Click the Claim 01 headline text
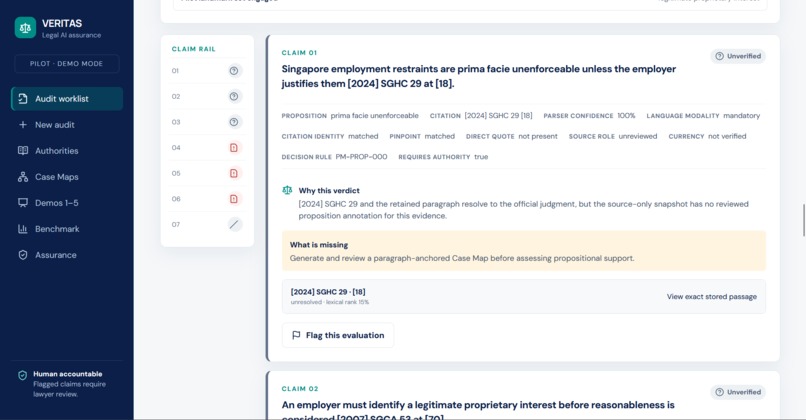806x420 pixels. 479,76
